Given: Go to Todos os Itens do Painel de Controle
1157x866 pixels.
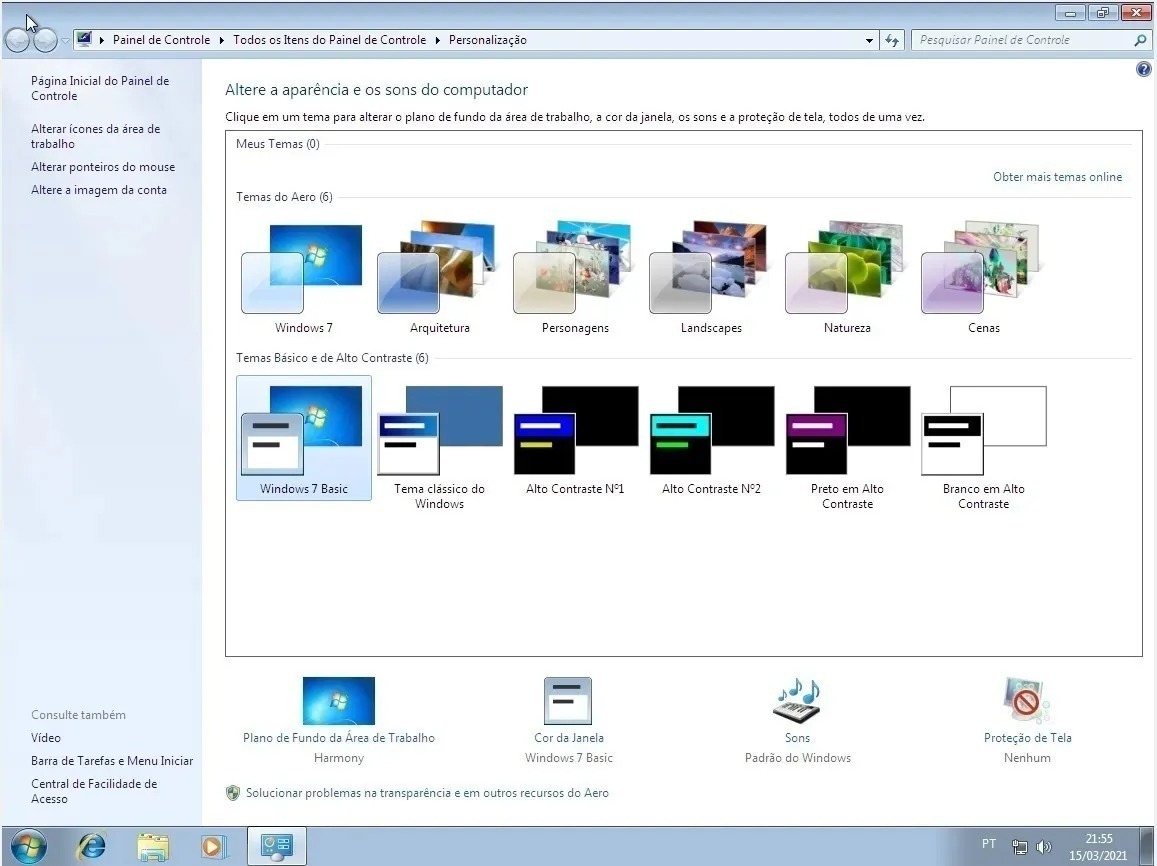Looking at the screenshot, I should (x=329, y=40).
